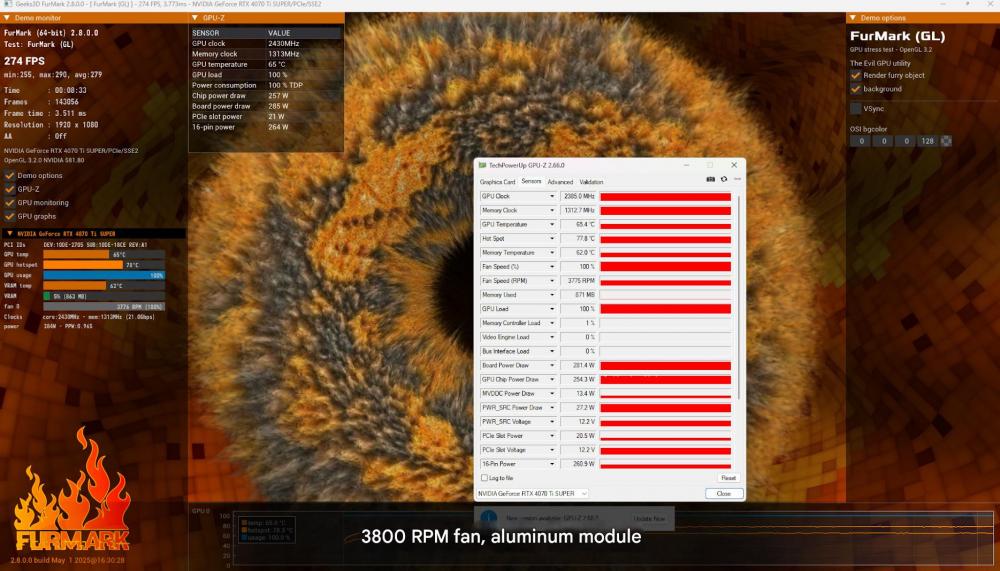1000x571 pixels.
Task: Switch to the Graphics Card tab
Action: point(497,182)
